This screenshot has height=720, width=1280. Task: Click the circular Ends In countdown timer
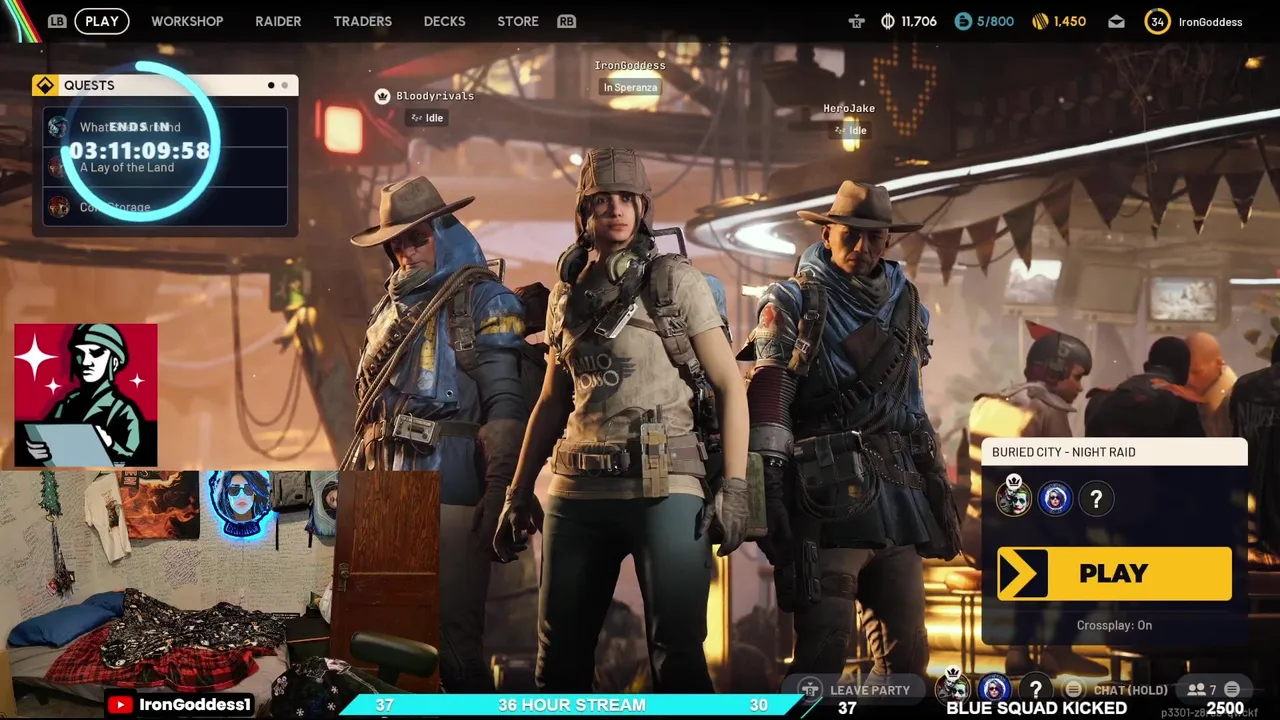(x=139, y=141)
